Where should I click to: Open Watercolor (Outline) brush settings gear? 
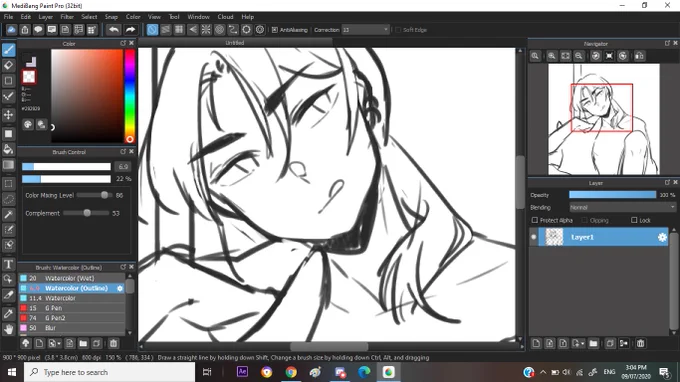(x=120, y=288)
